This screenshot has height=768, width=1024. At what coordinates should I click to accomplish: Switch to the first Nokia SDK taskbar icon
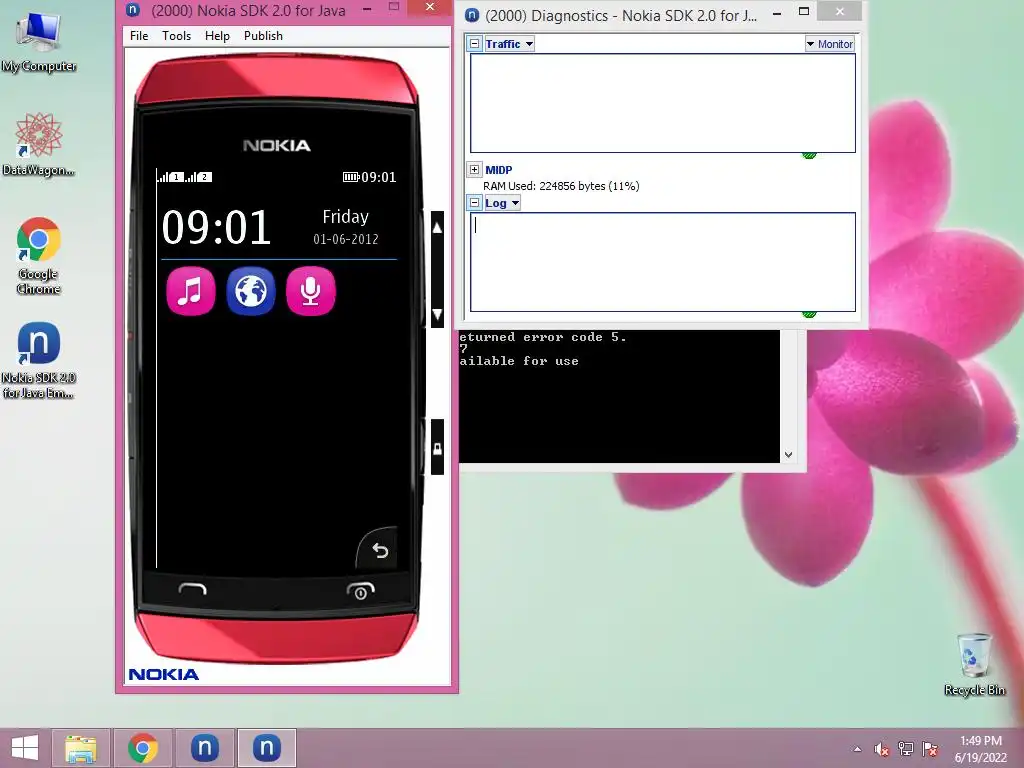[x=204, y=748]
